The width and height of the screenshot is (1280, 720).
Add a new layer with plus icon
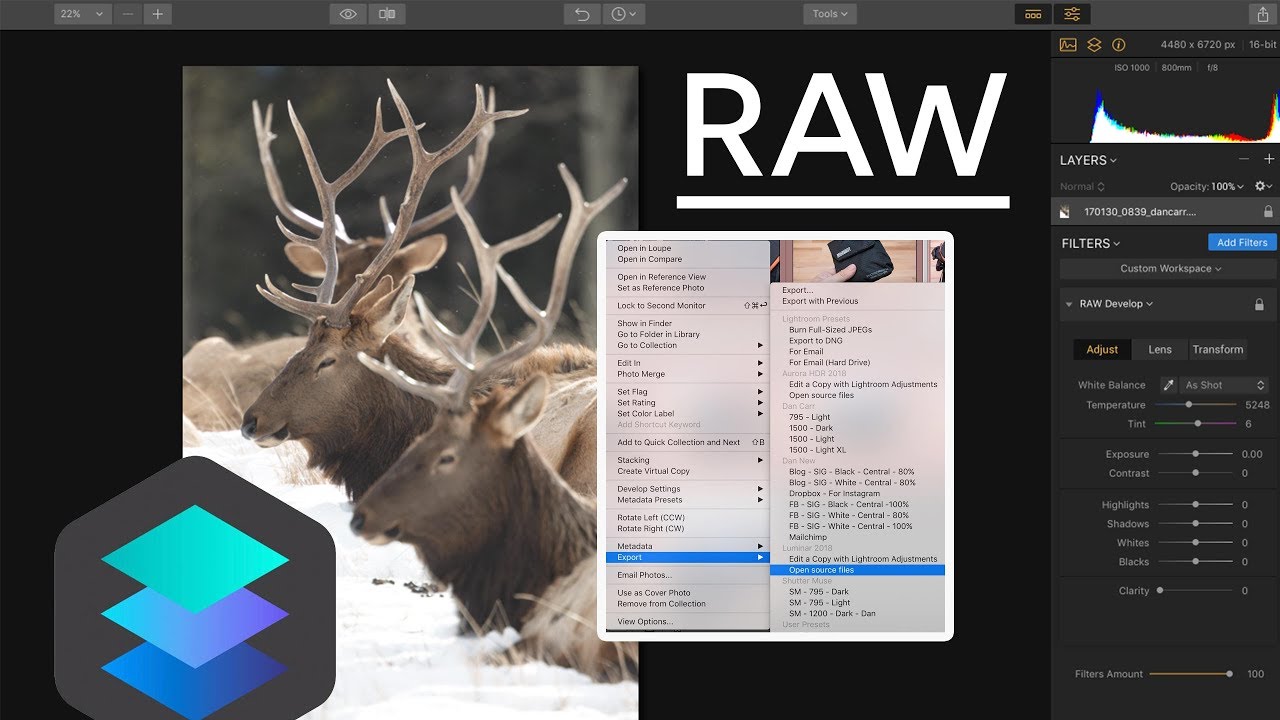click(1269, 159)
